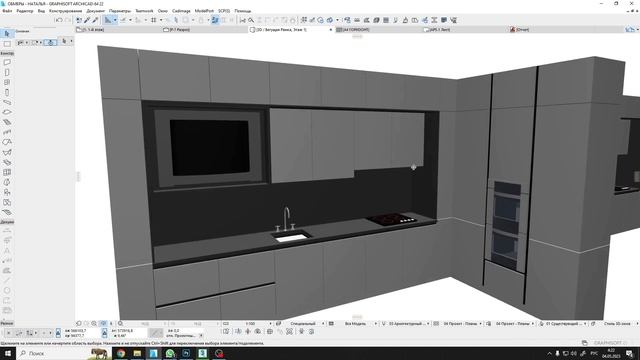Open File Explorer from the taskbar
The height and width of the screenshot is (360, 640).
pos(137,353)
